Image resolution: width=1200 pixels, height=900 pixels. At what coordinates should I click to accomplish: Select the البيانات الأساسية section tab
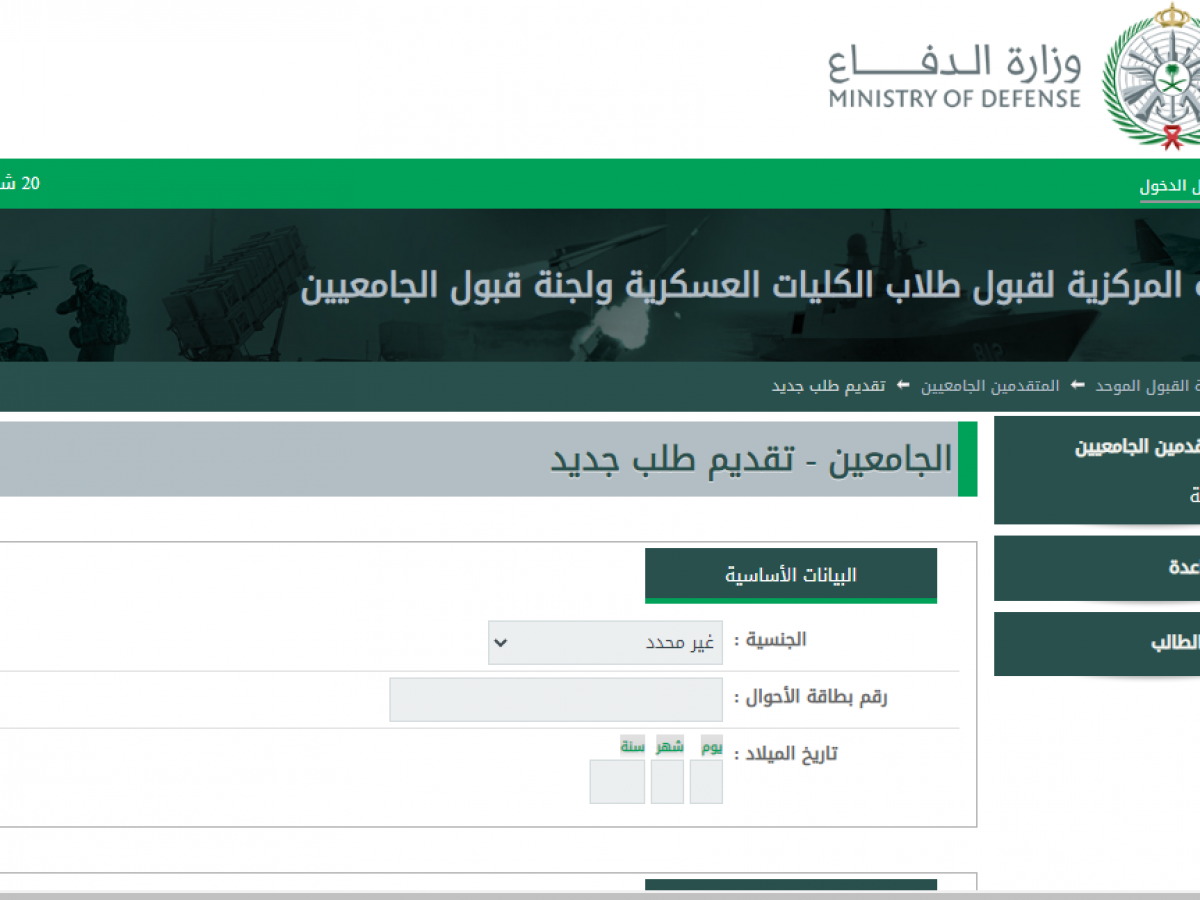[x=790, y=575]
